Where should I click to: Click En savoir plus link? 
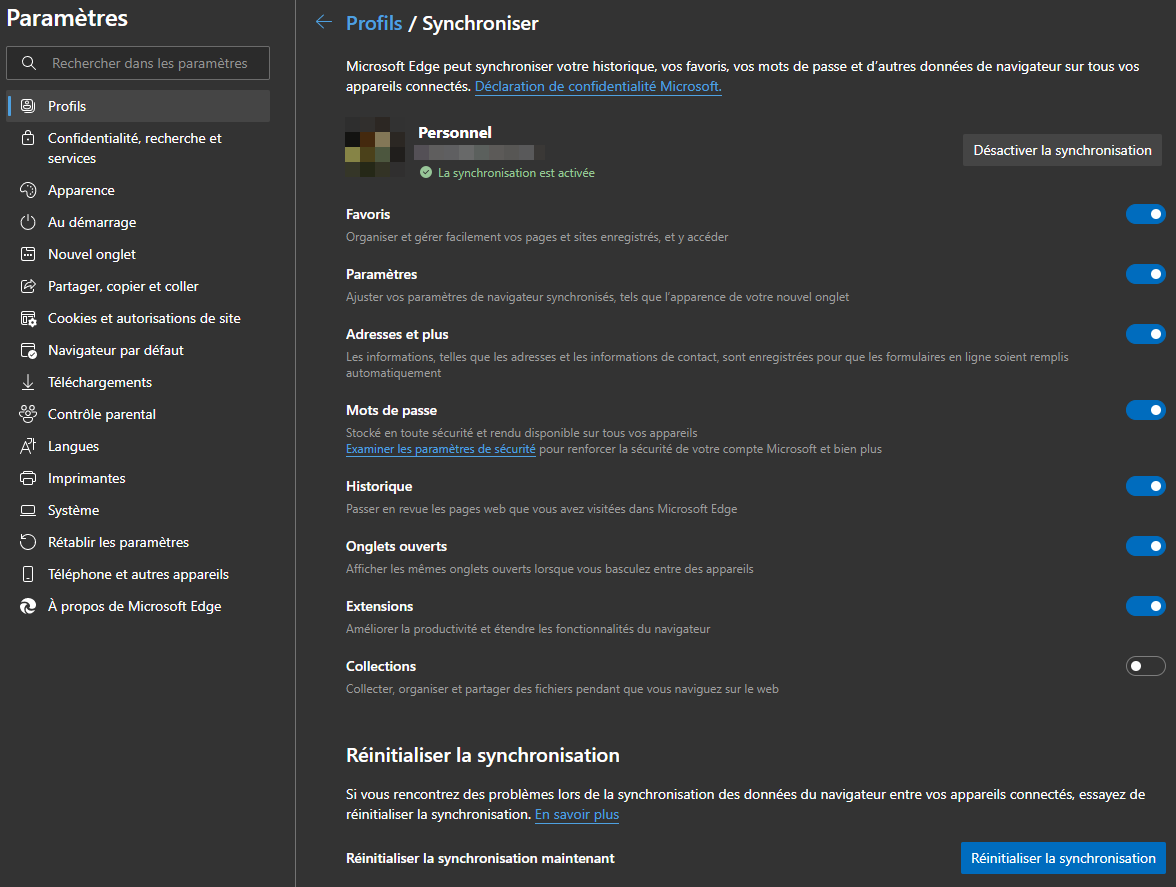point(577,814)
